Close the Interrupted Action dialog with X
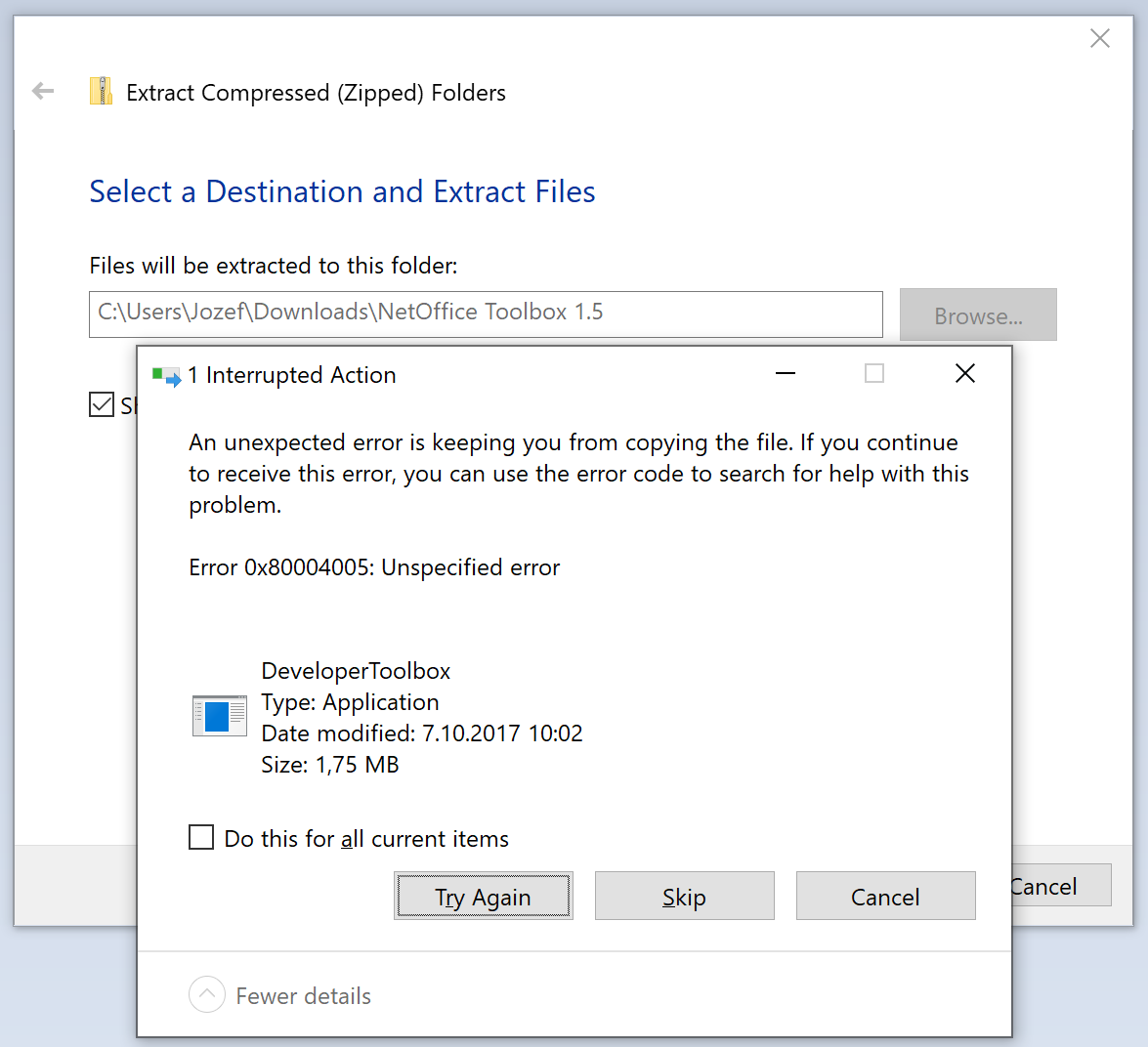The width and height of the screenshot is (1148, 1047). tap(964, 374)
